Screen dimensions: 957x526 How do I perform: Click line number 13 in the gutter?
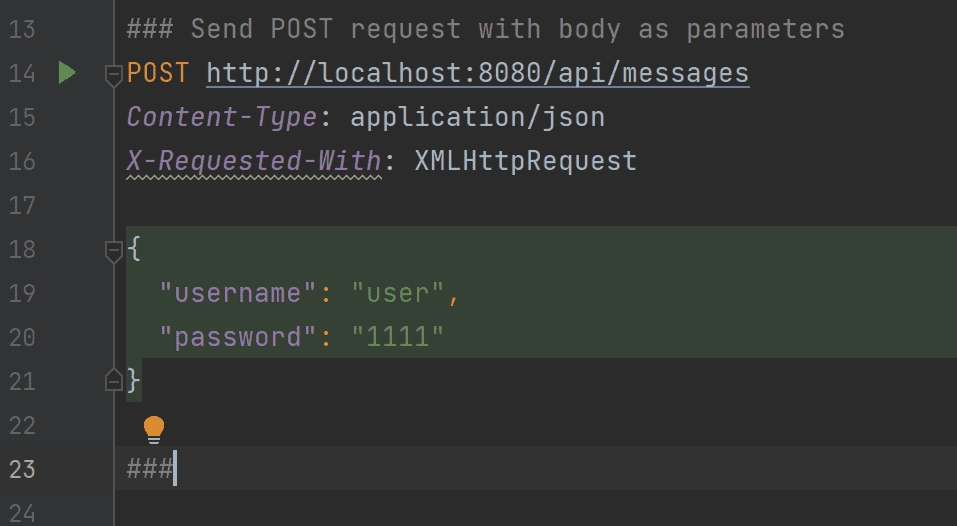pos(23,29)
